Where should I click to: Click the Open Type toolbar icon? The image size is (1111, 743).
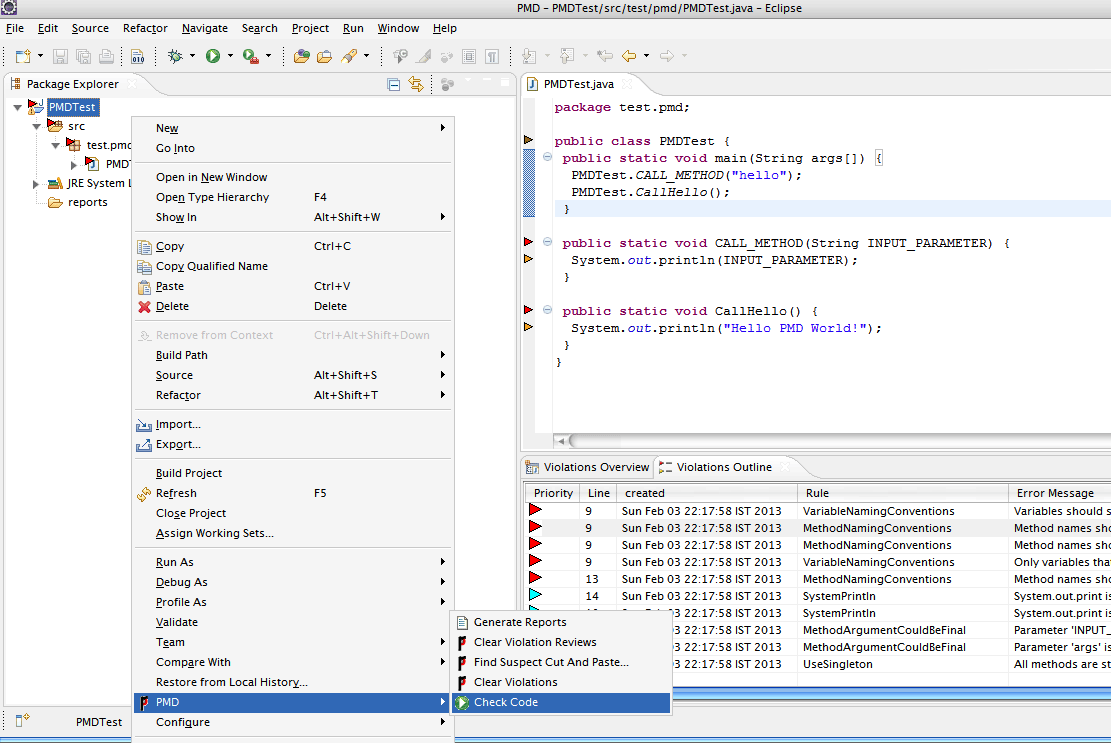301,57
